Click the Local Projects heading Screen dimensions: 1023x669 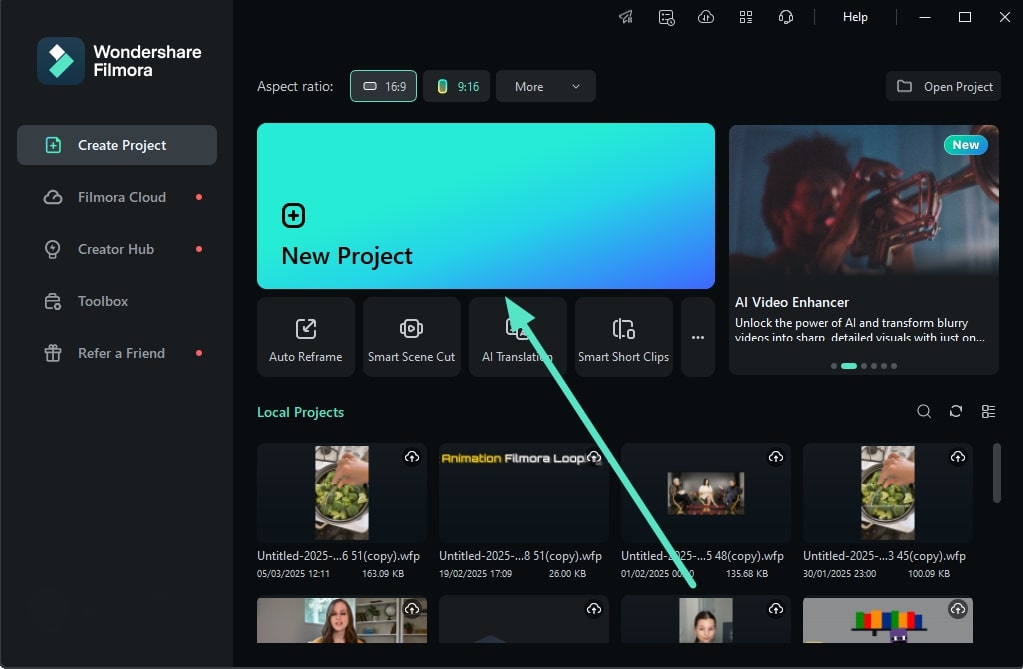tap(300, 412)
